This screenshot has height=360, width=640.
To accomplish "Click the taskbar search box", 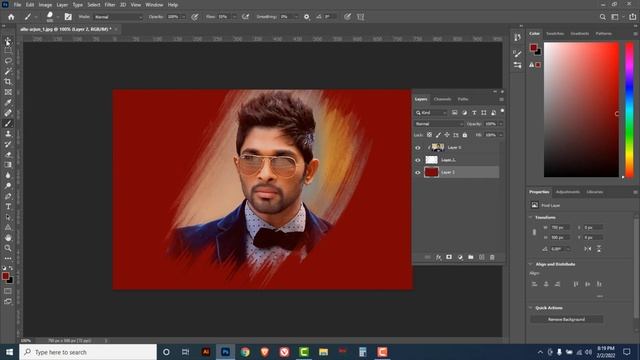I will (88, 352).
